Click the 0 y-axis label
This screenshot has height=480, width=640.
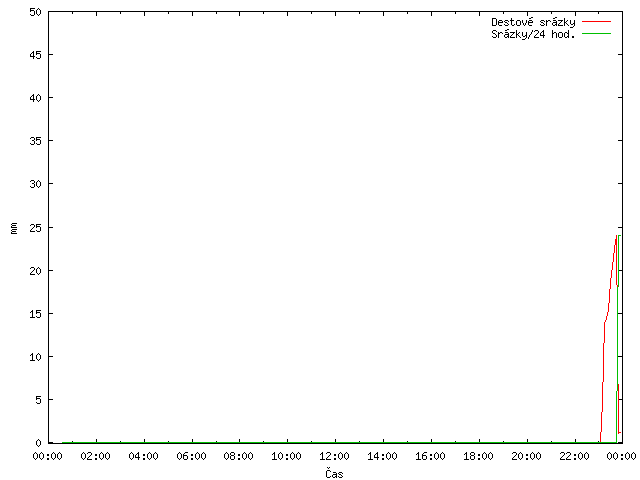[38, 443]
